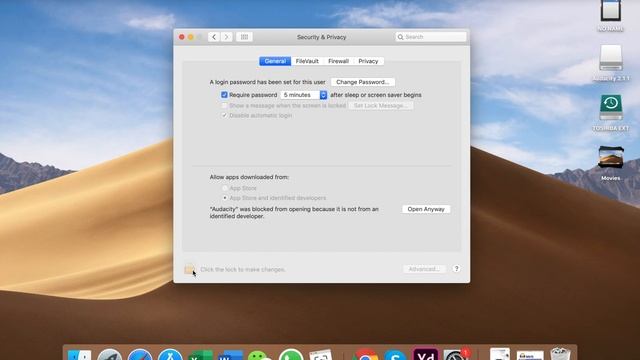Show all preferences grid button
640x360 pixels.
tap(244, 37)
